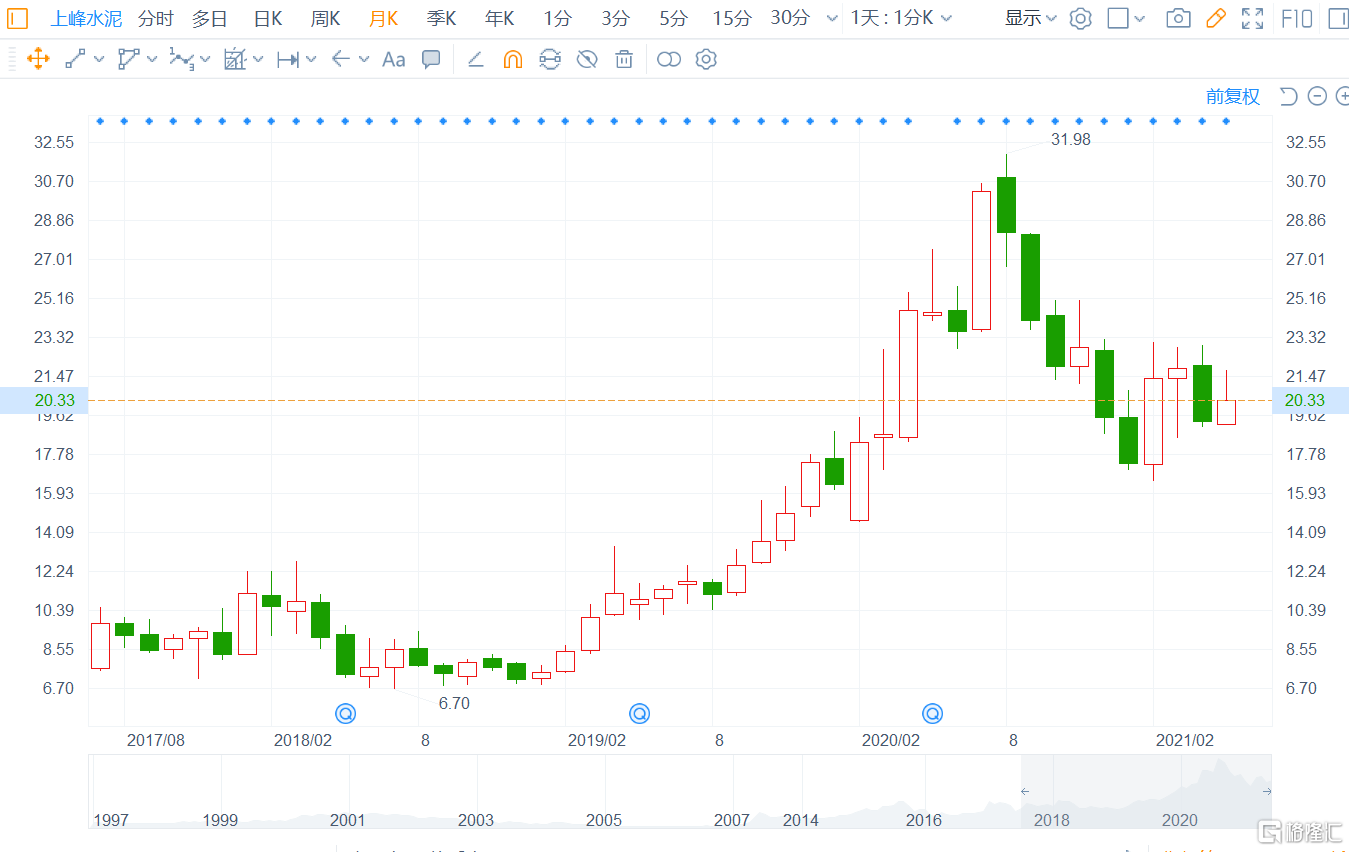Select the comment bubble note tool
This screenshot has width=1349, height=852.
coord(431,59)
